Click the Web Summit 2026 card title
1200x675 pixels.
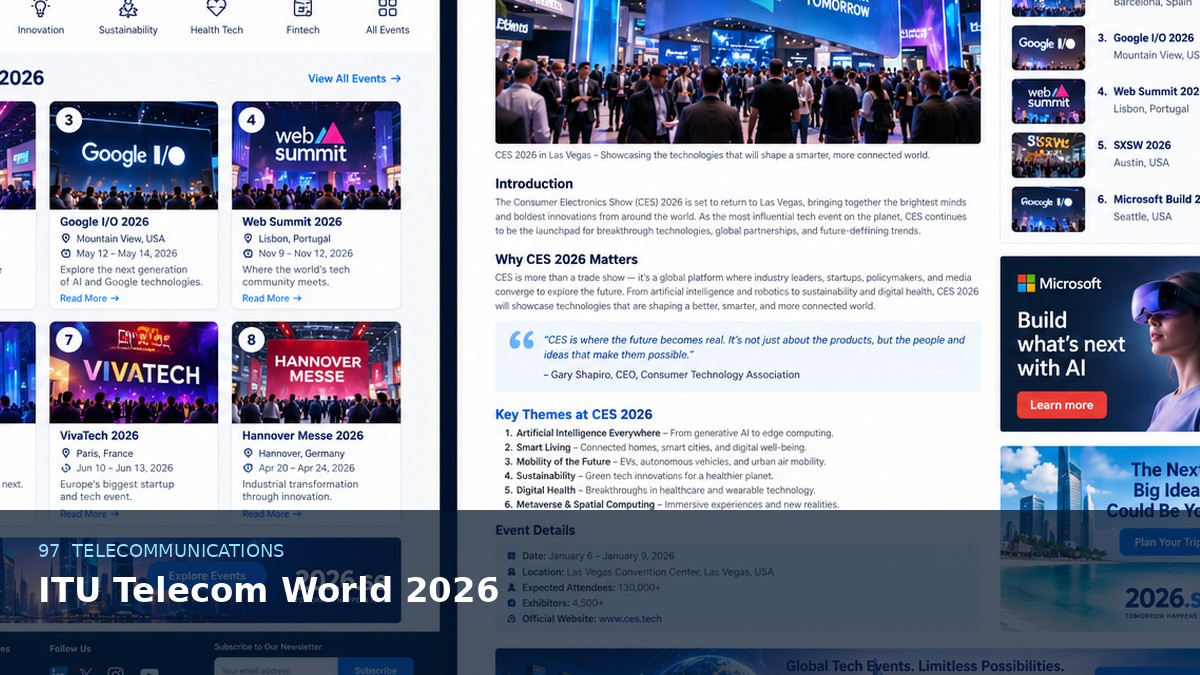pyautogui.click(x=292, y=222)
